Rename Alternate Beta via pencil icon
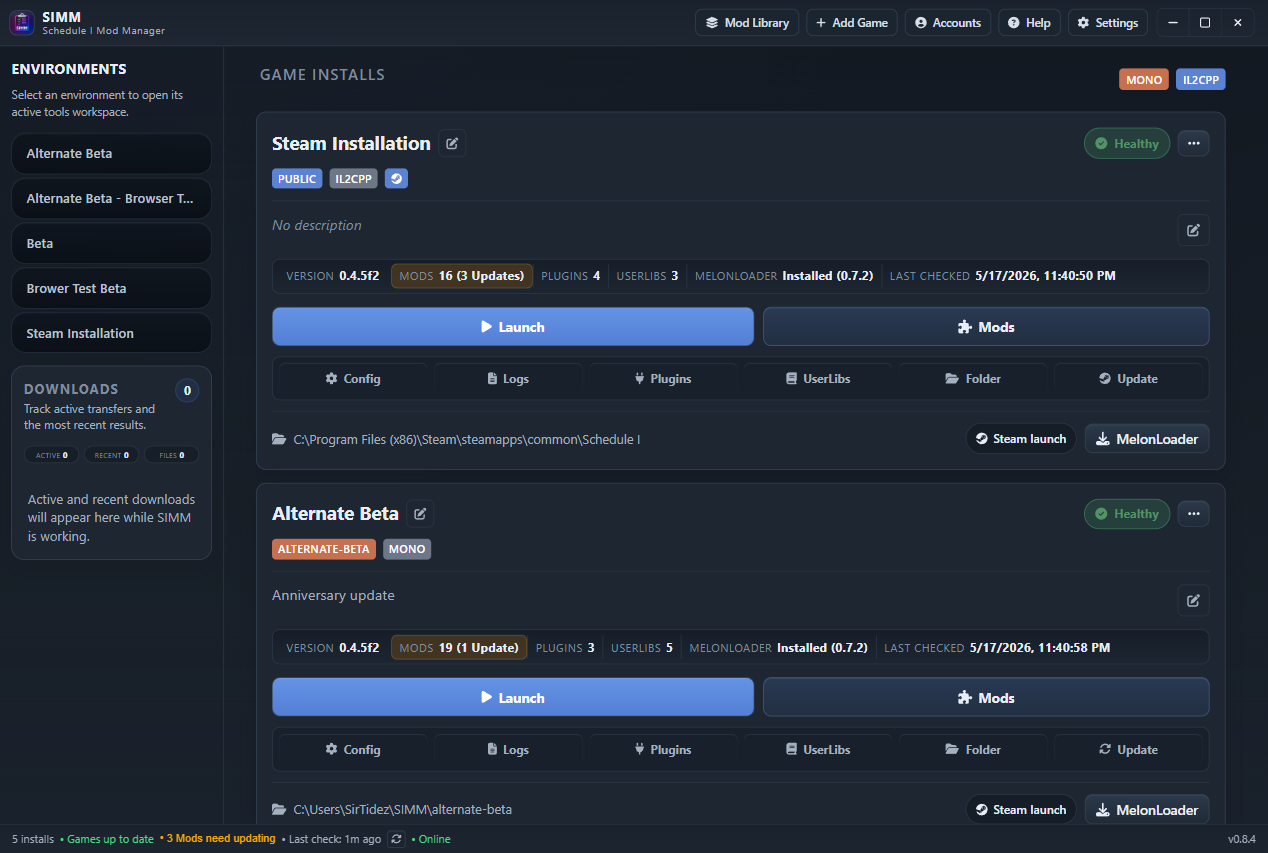This screenshot has height=853, width=1268. click(420, 513)
